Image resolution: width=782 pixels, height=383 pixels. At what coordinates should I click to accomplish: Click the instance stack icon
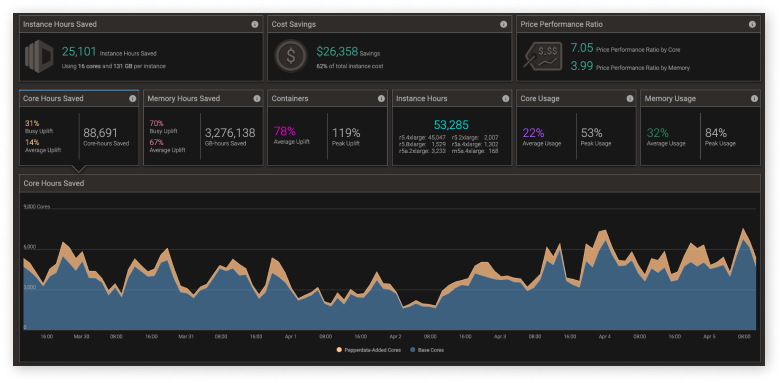[39, 56]
